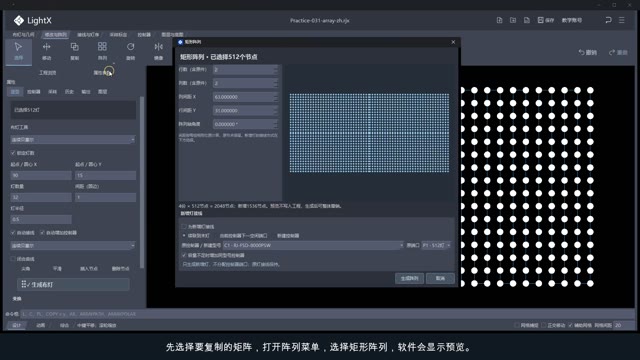Close the rectangular array dialog

click(x=453, y=42)
